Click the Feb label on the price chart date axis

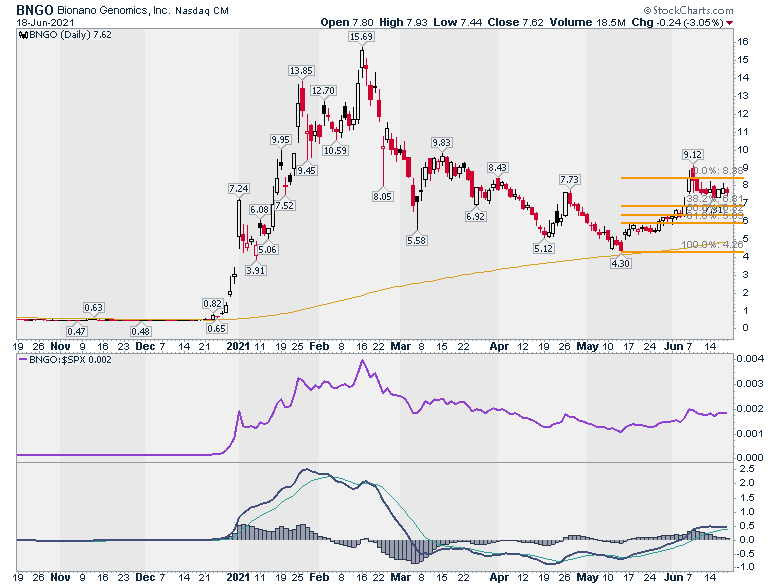click(319, 346)
